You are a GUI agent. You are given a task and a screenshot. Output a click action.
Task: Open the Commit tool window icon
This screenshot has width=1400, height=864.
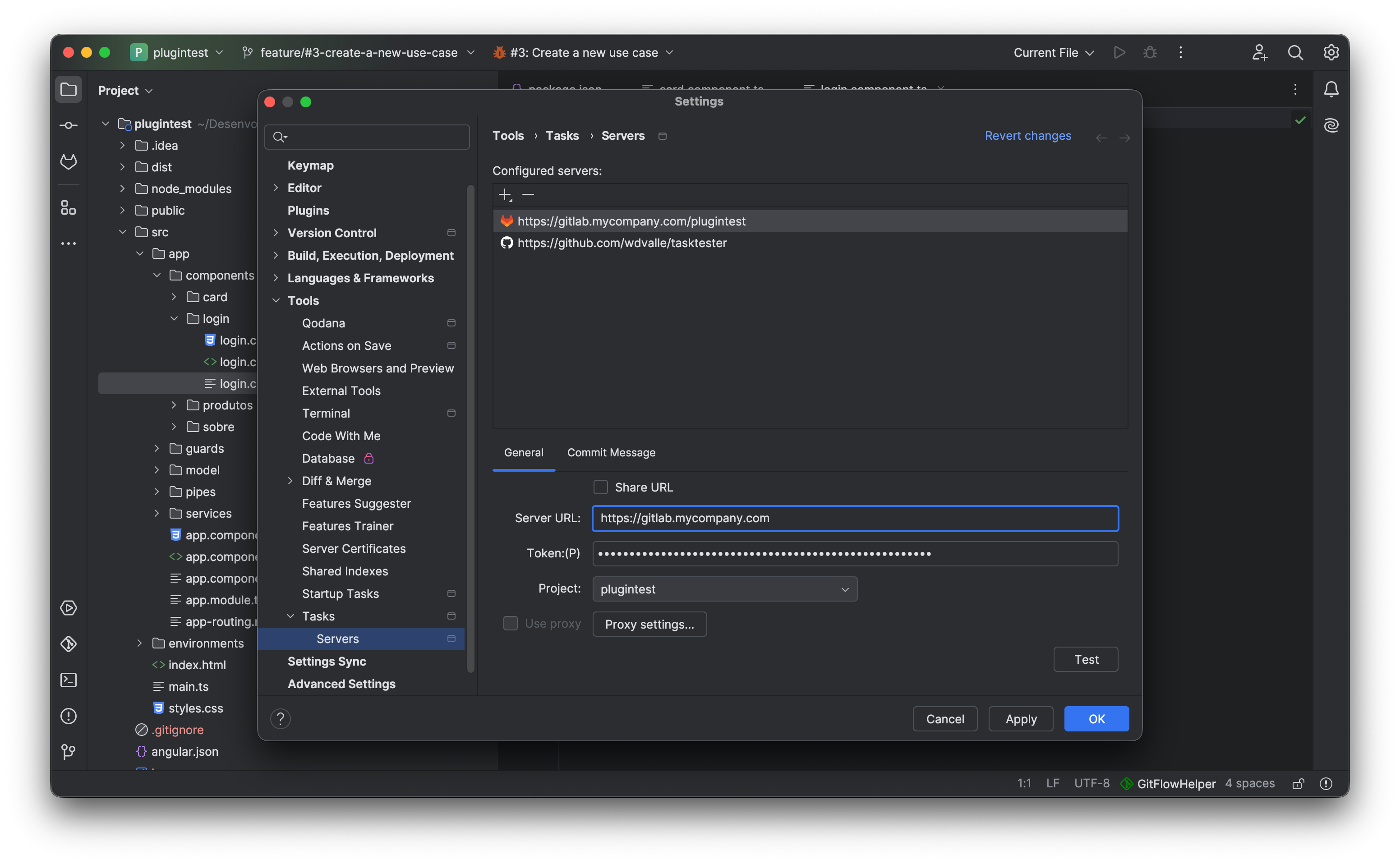tap(69, 125)
